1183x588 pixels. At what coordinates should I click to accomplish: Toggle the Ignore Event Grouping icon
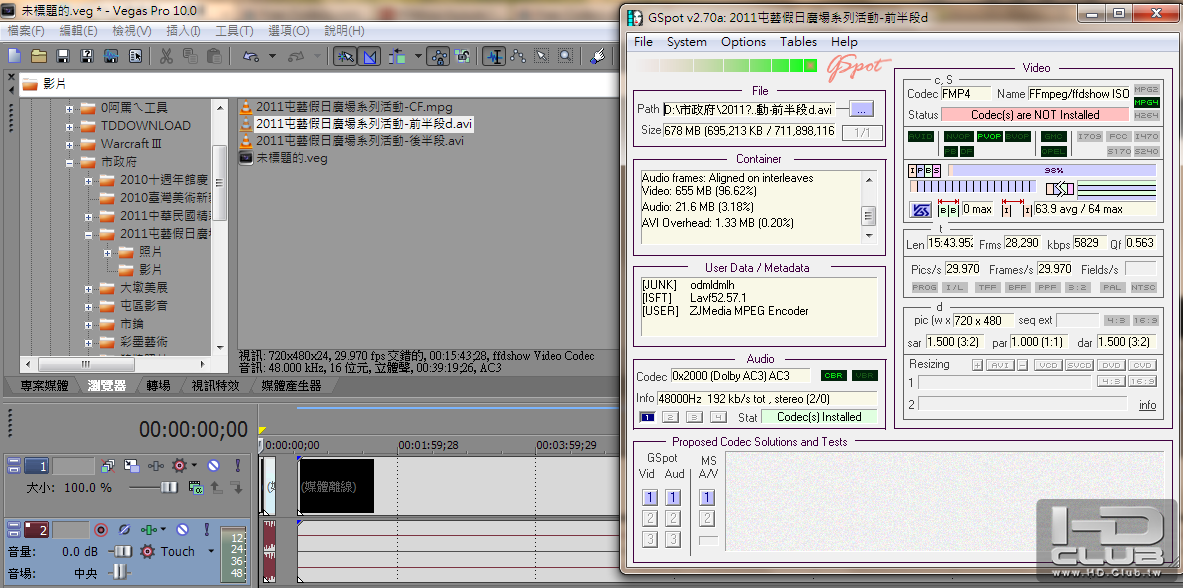coord(462,56)
